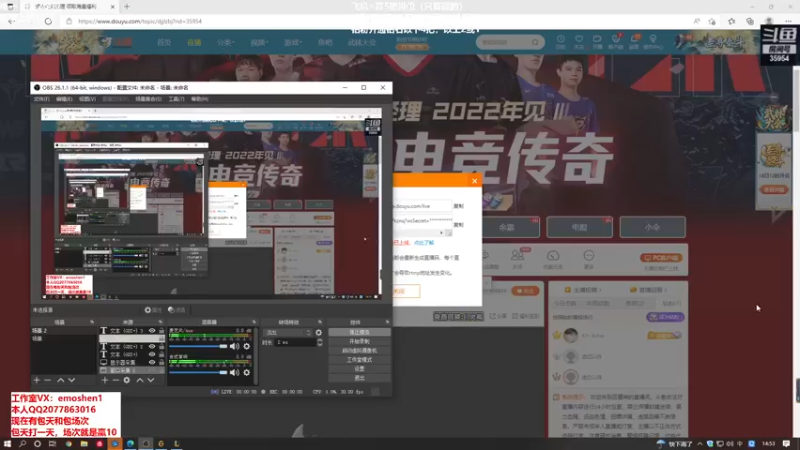Open Windows taskbar search
Viewport: 800px width, 450px height.
(22, 444)
